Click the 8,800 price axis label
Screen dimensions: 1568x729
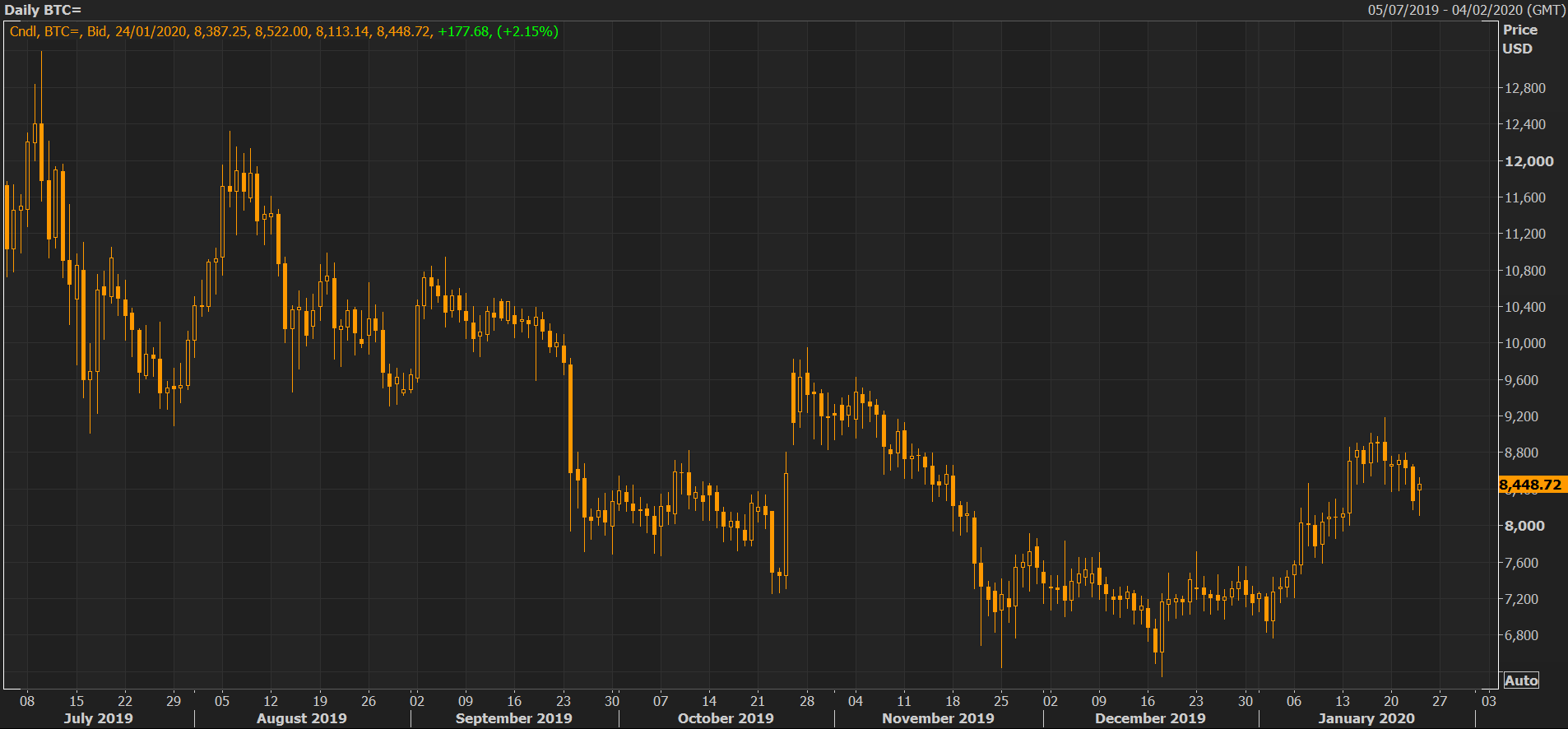1521,453
